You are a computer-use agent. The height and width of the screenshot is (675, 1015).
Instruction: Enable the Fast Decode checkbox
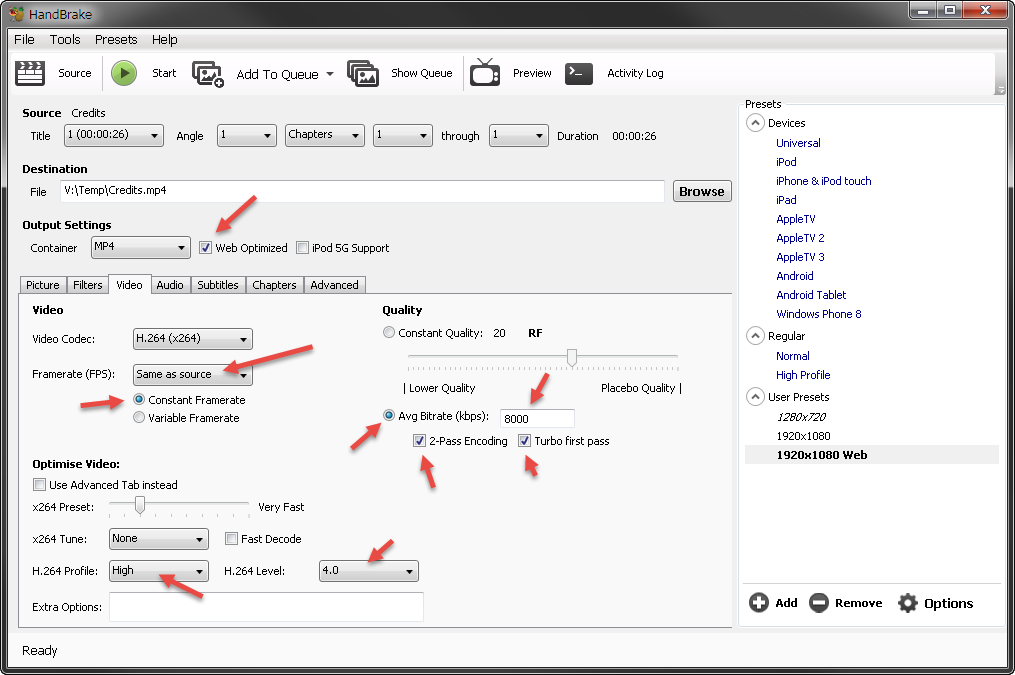click(231, 538)
